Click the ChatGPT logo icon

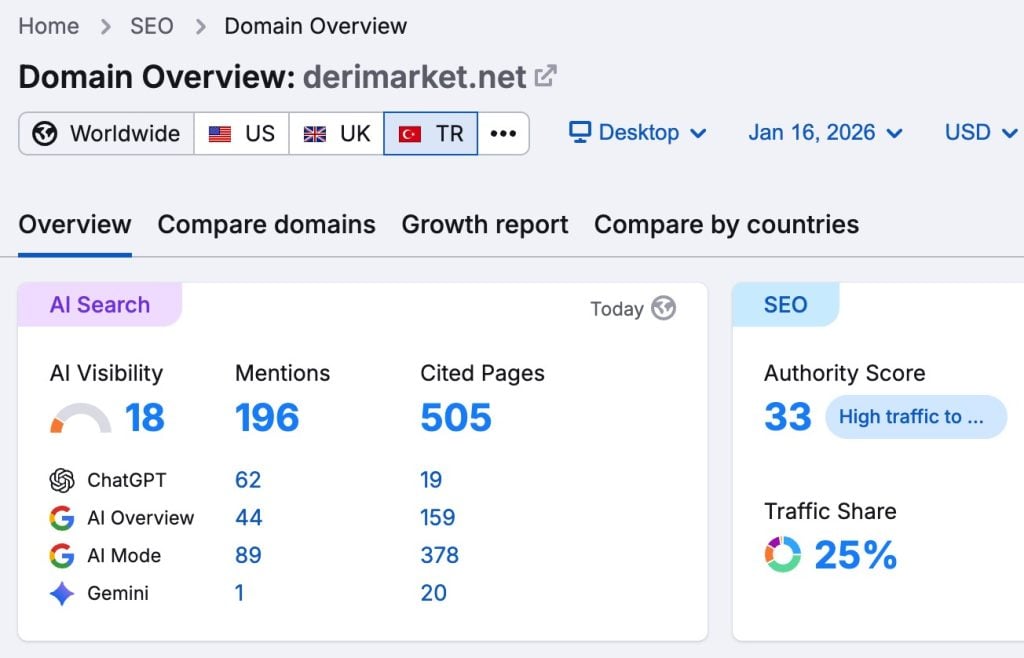pos(62,480)
